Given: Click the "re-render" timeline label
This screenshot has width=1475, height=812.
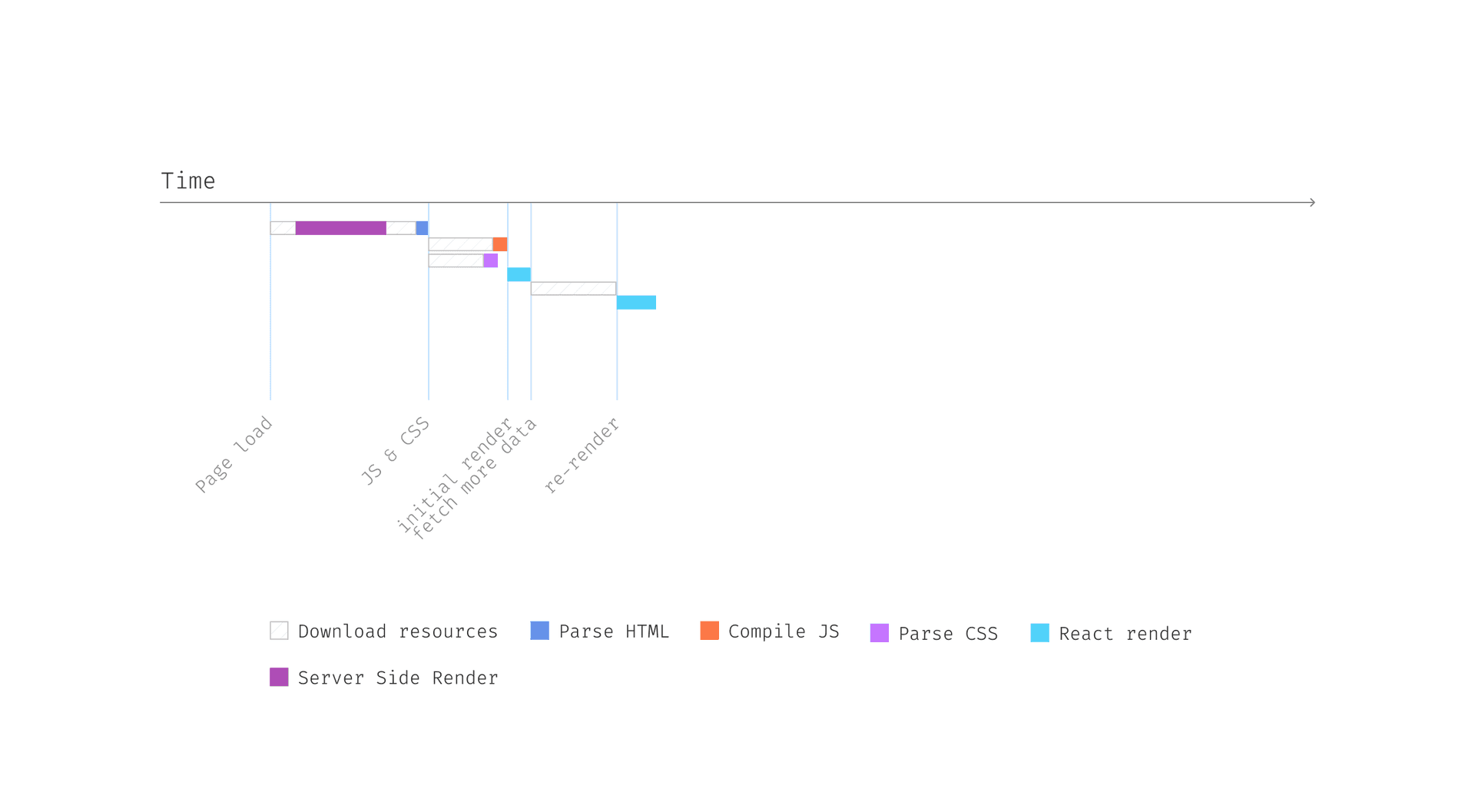Looking at the screenshot, I should click(582, 455).
